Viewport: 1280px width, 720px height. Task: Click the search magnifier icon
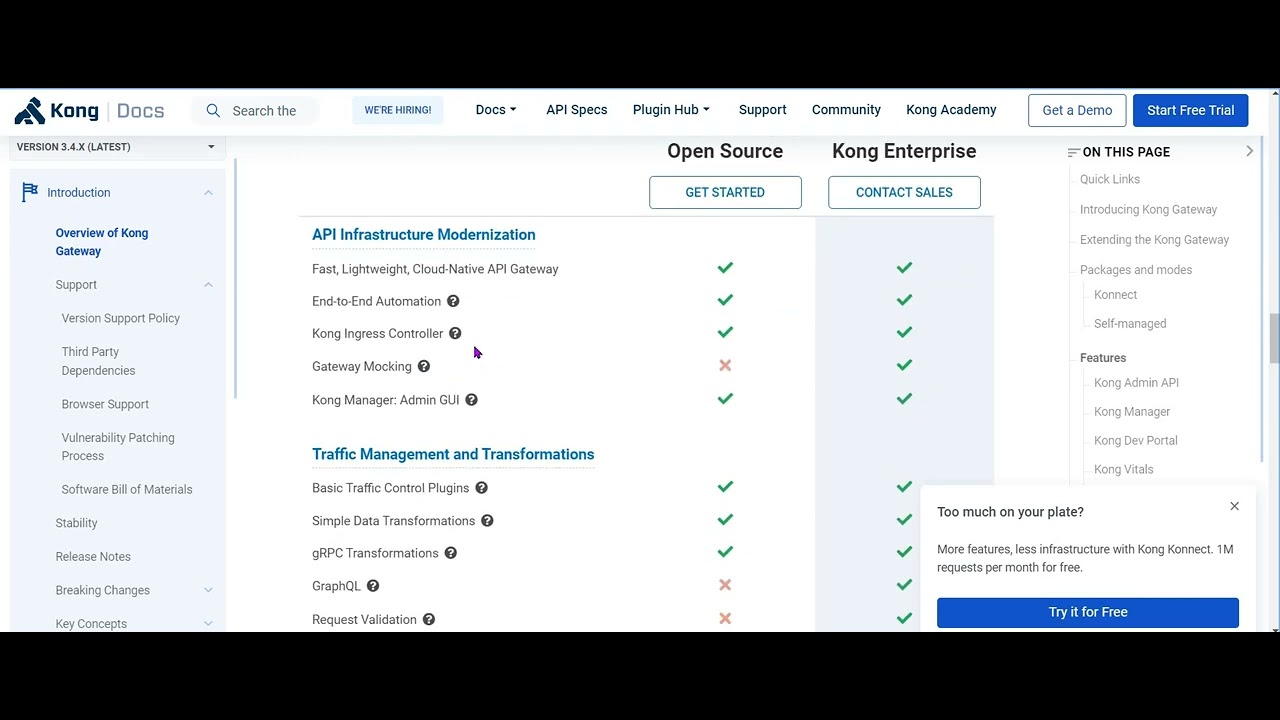(213, 111)
